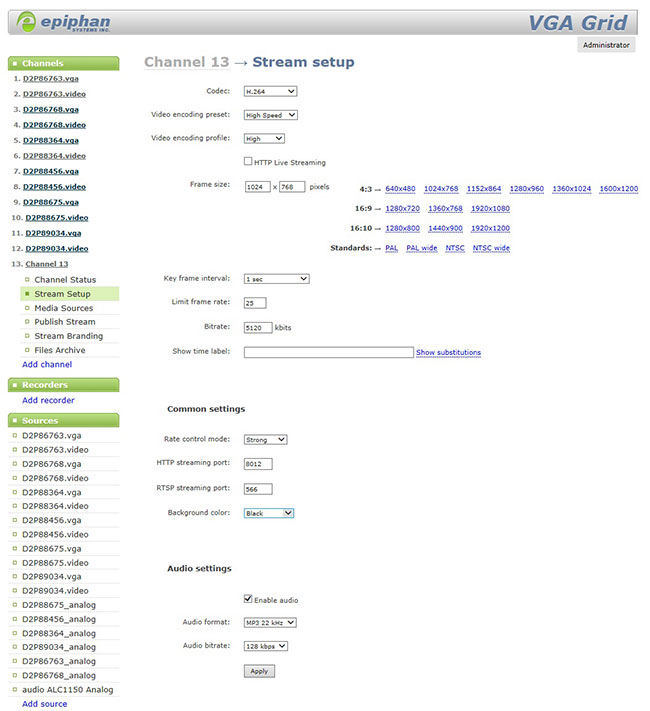The height and width of the screenshot is (711, 650).
Task: Toggle the Enable audio checkbox
Action: (x=248, y=599)
